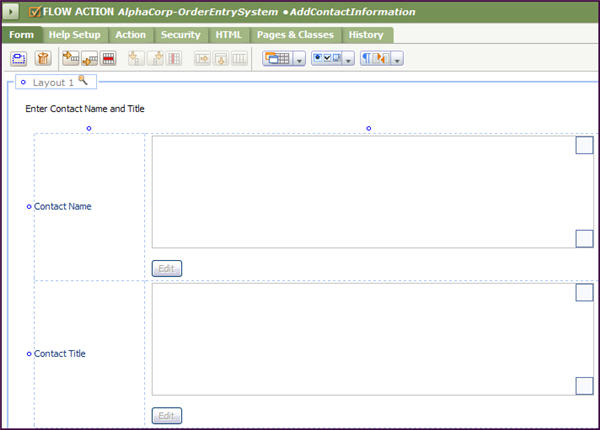Click the greyed insert column after icon
The height and width of the screenshot is (430, 600).
click(156, 59)
